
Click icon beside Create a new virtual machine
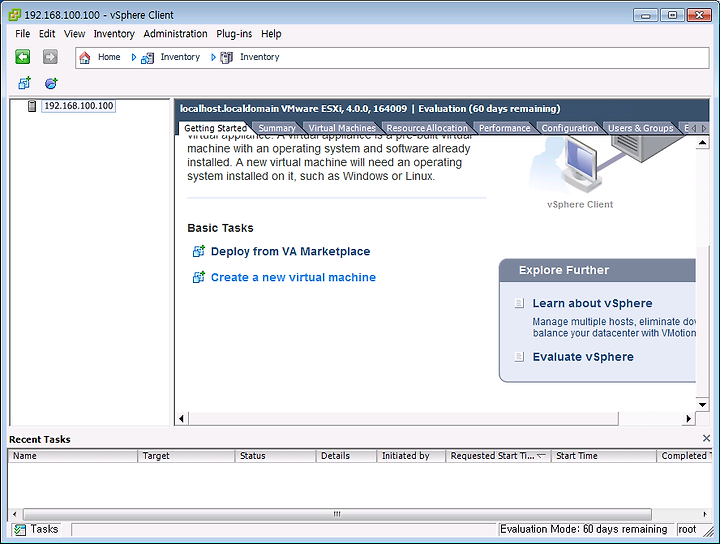pos(198,277)
